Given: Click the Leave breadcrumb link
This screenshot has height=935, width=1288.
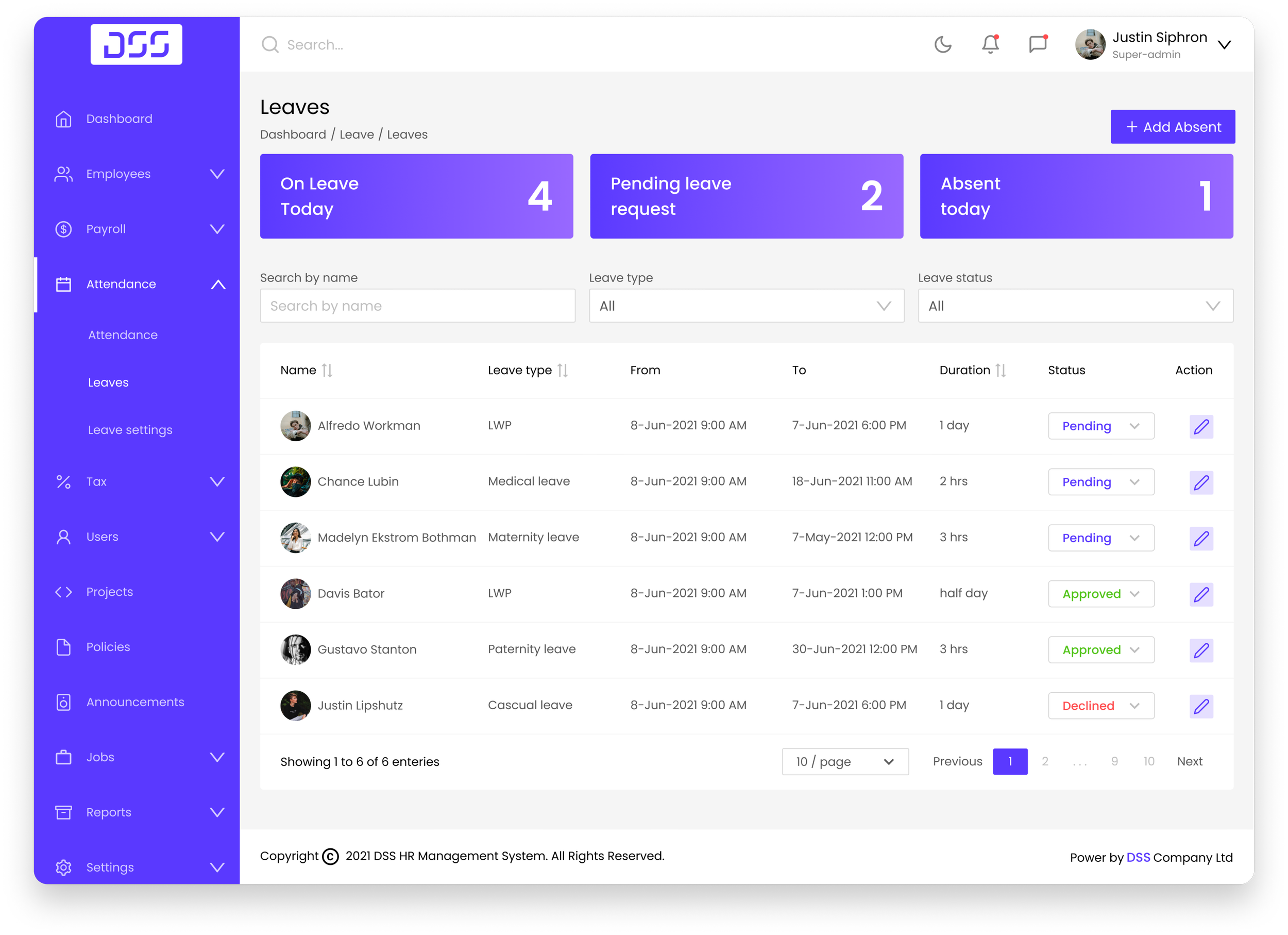Looking at the screenshot, I should click(x=357, y=135).
